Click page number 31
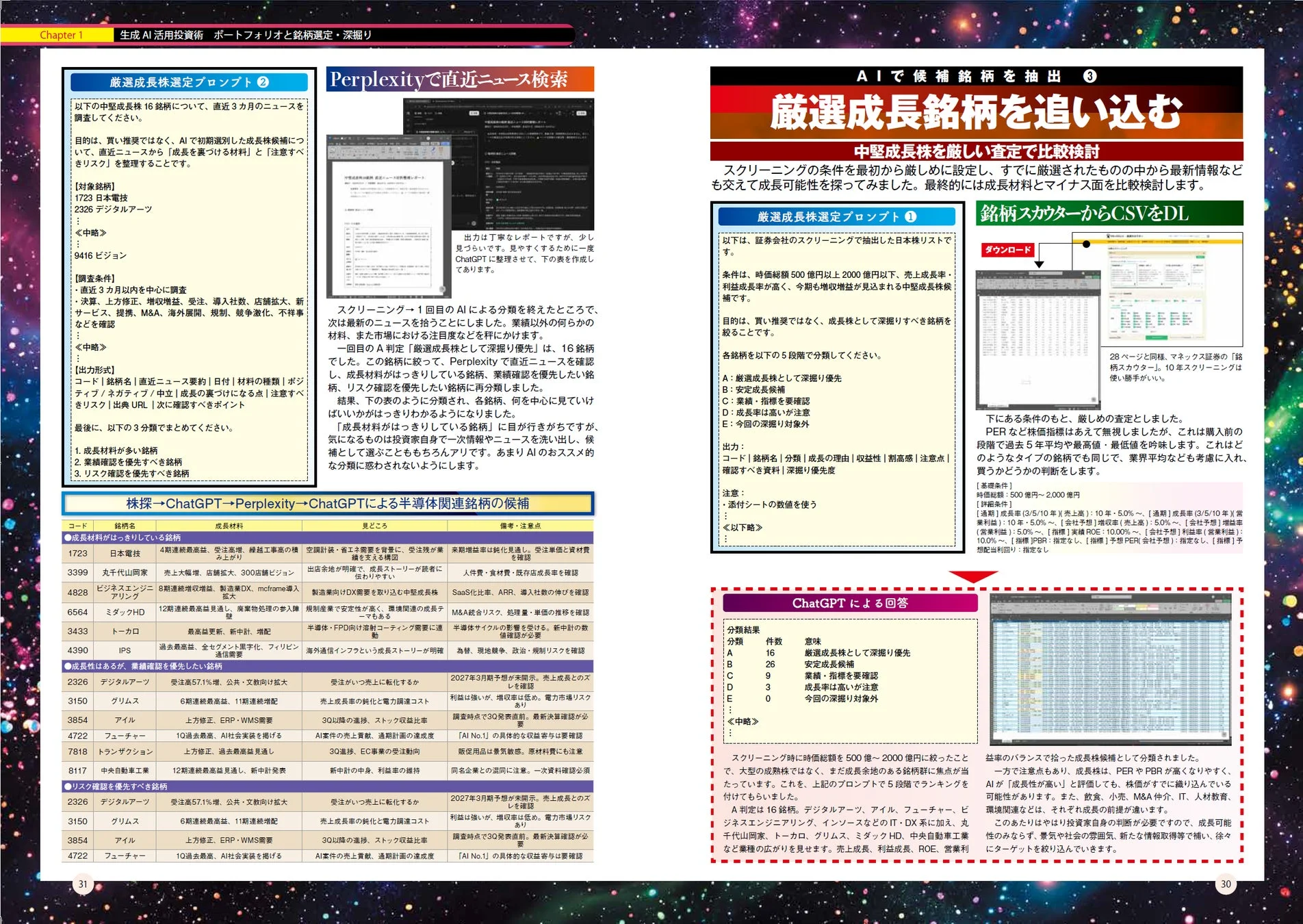 coord(83,884)
